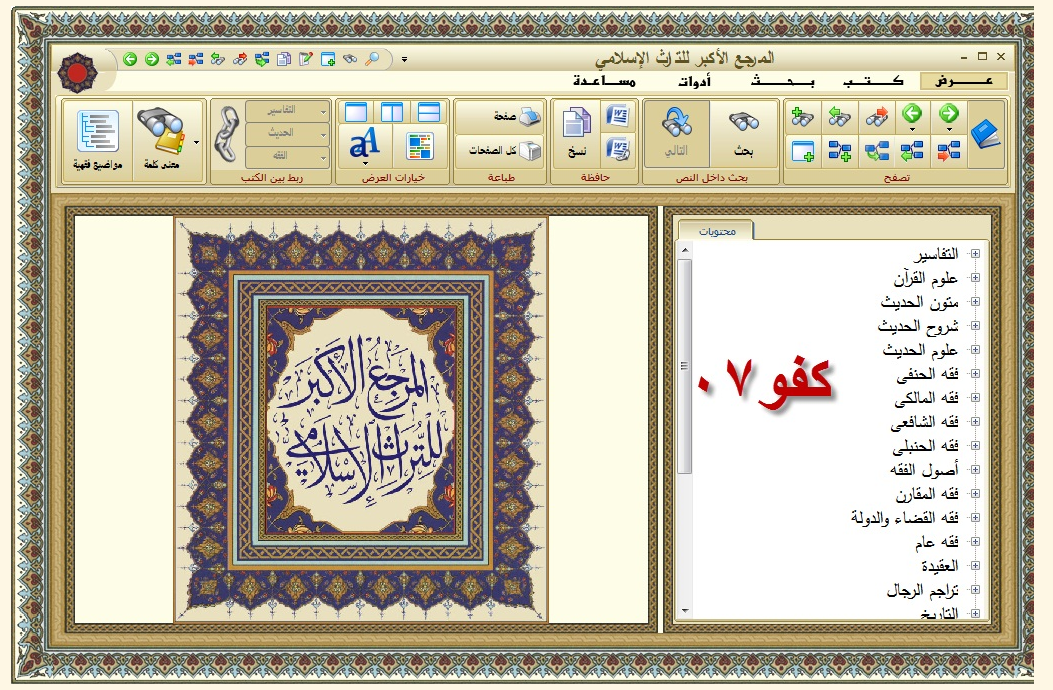Click the upper Word document icon in حافظة group
The height and width of the screenshot is (690, 1053).
[x=617, y=116]
